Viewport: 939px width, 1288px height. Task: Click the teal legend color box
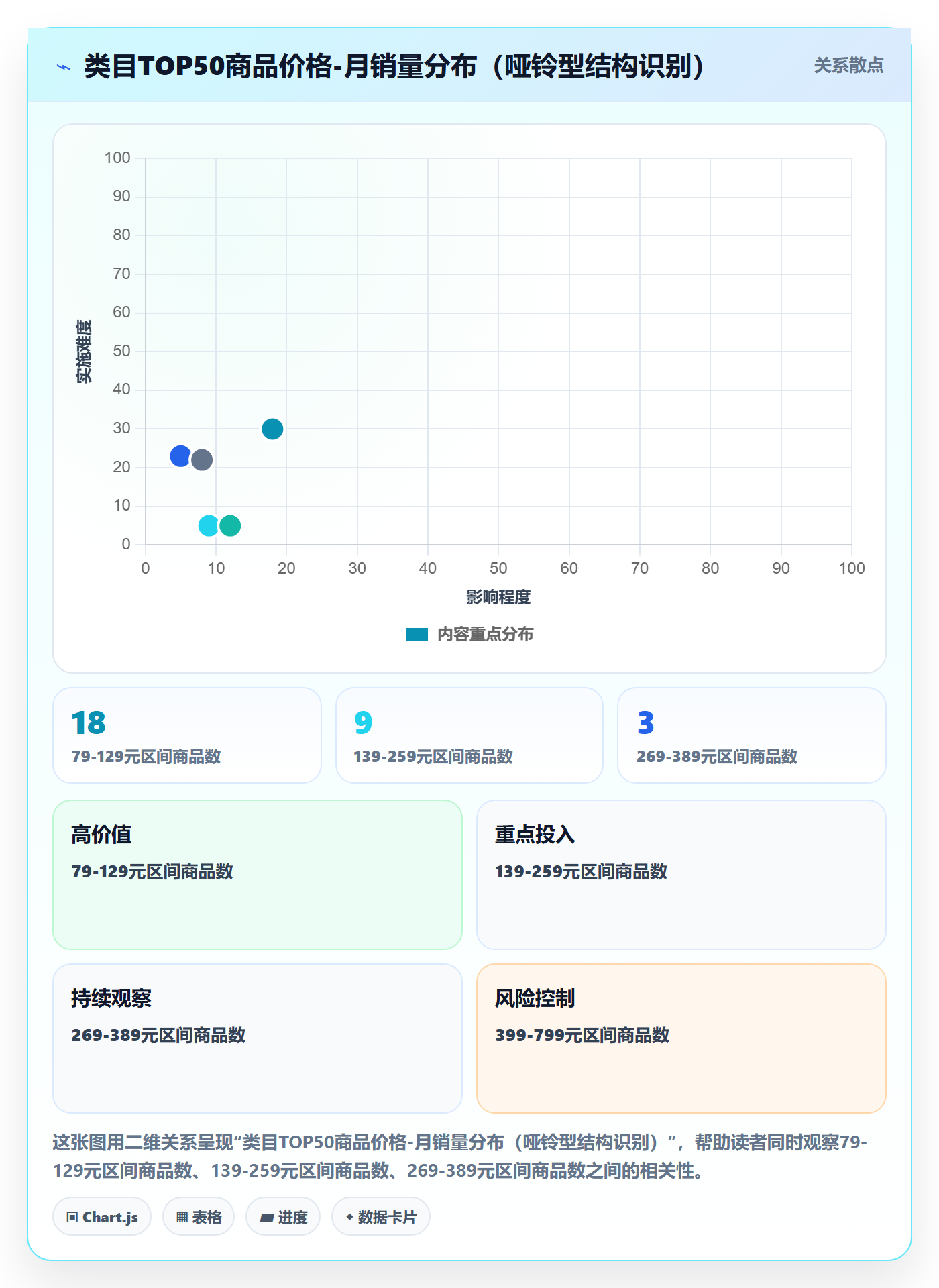[x=417, y=635]
